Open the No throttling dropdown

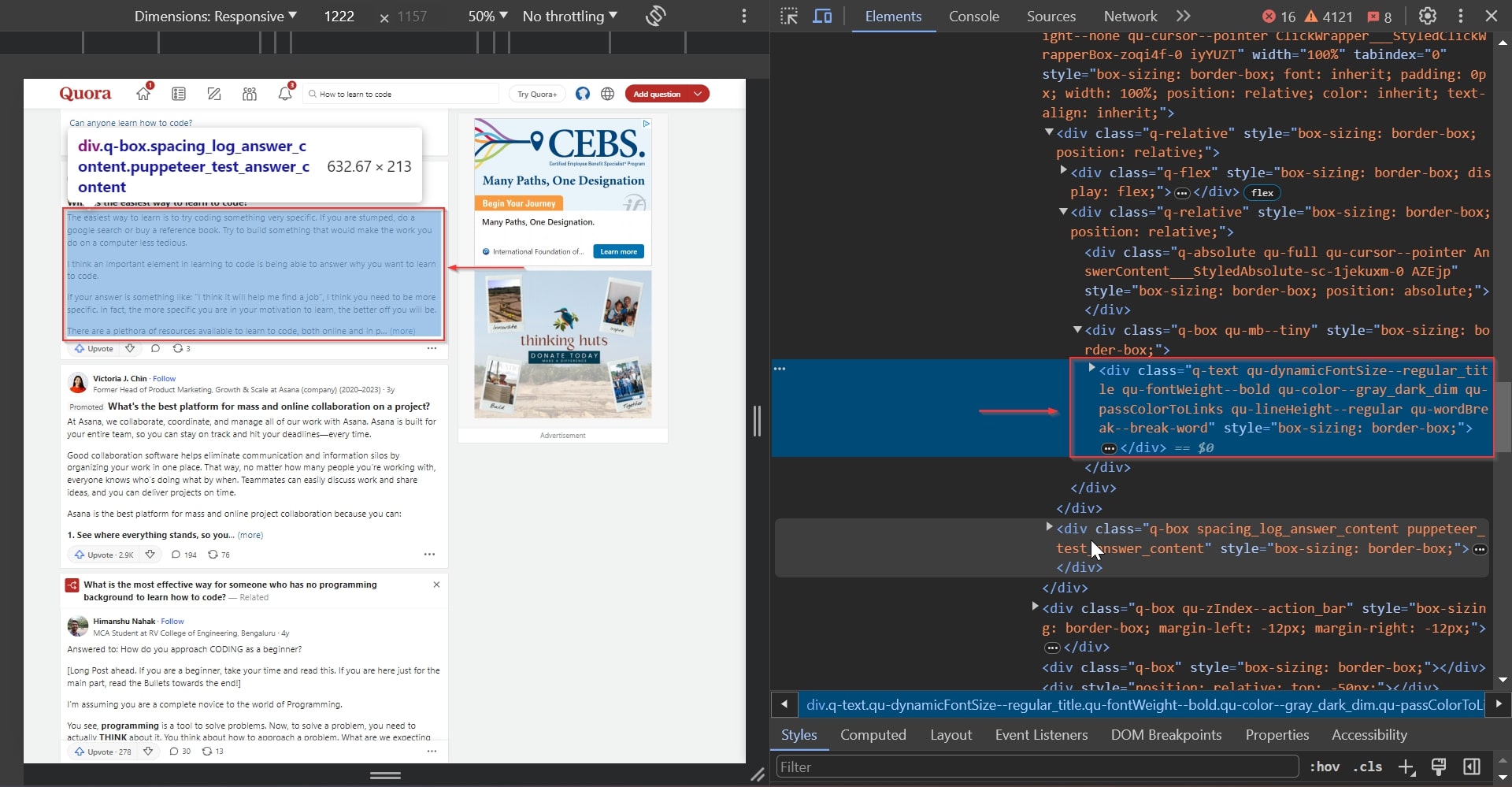point(569,16)
